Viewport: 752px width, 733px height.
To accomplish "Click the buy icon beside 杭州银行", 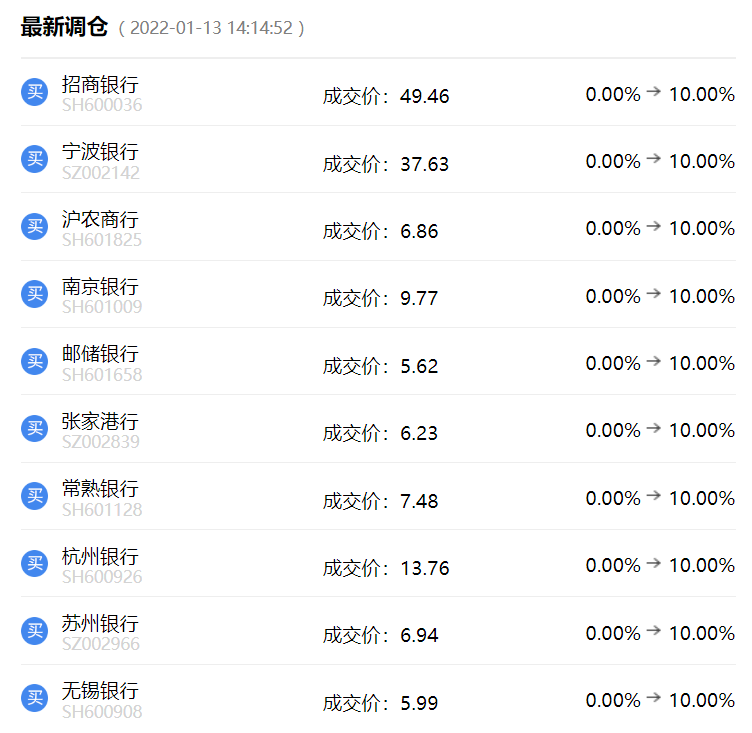I will pos(35,564).
